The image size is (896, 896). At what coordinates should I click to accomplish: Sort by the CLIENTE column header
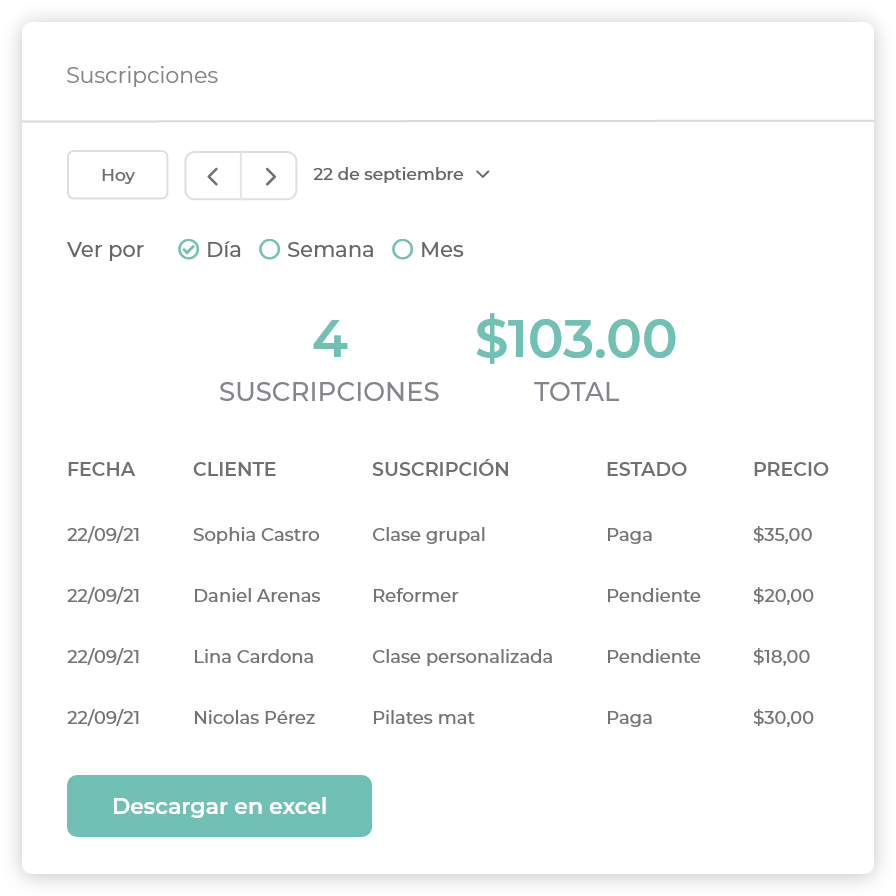(x=234, y=469)
